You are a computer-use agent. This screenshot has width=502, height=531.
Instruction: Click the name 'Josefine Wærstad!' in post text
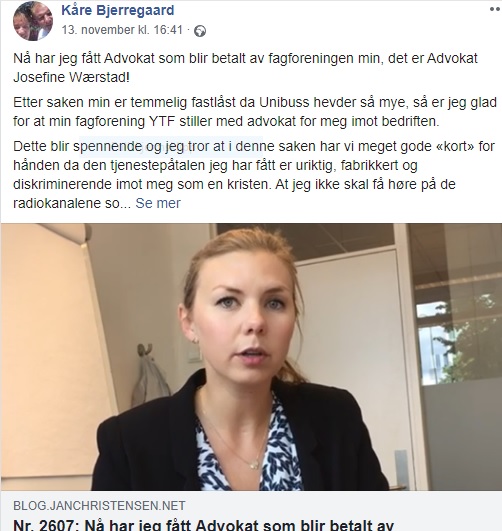71,77
